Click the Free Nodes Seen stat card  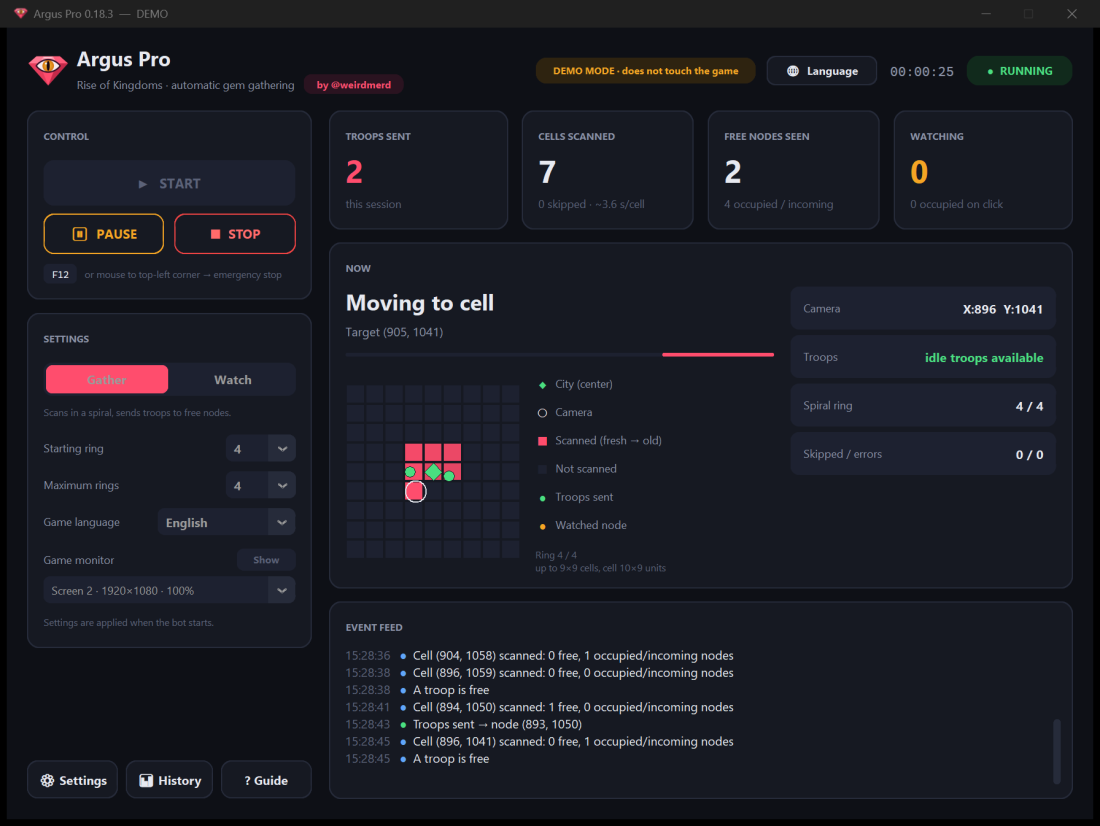pos(793,170)
